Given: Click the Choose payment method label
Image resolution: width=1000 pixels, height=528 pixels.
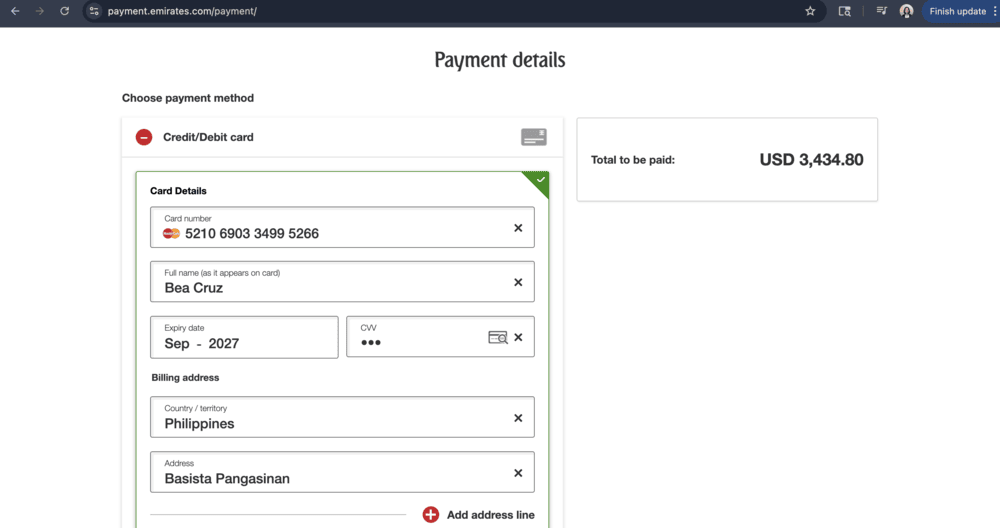Looking at the screenshot, I should point(188,98).
